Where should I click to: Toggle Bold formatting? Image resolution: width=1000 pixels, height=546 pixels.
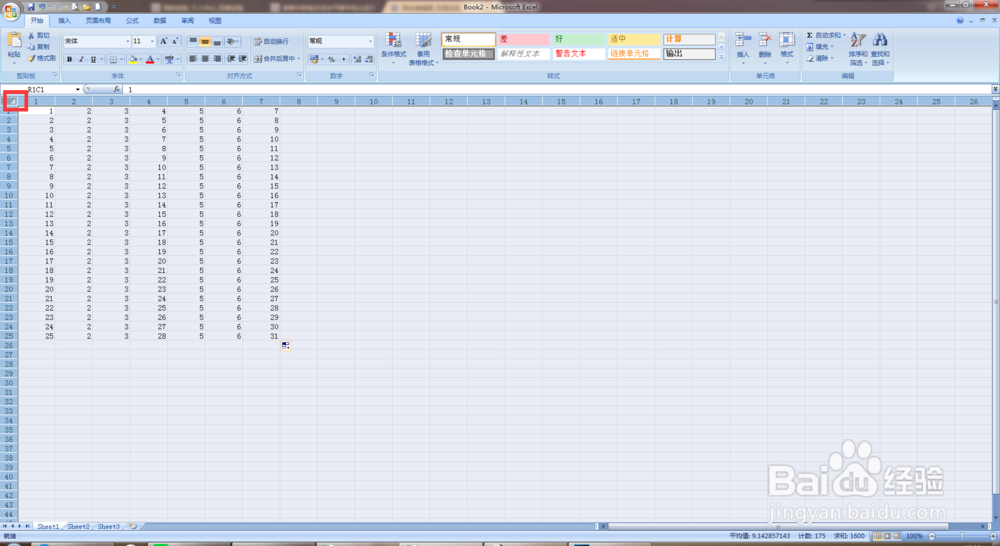[70, 59]
